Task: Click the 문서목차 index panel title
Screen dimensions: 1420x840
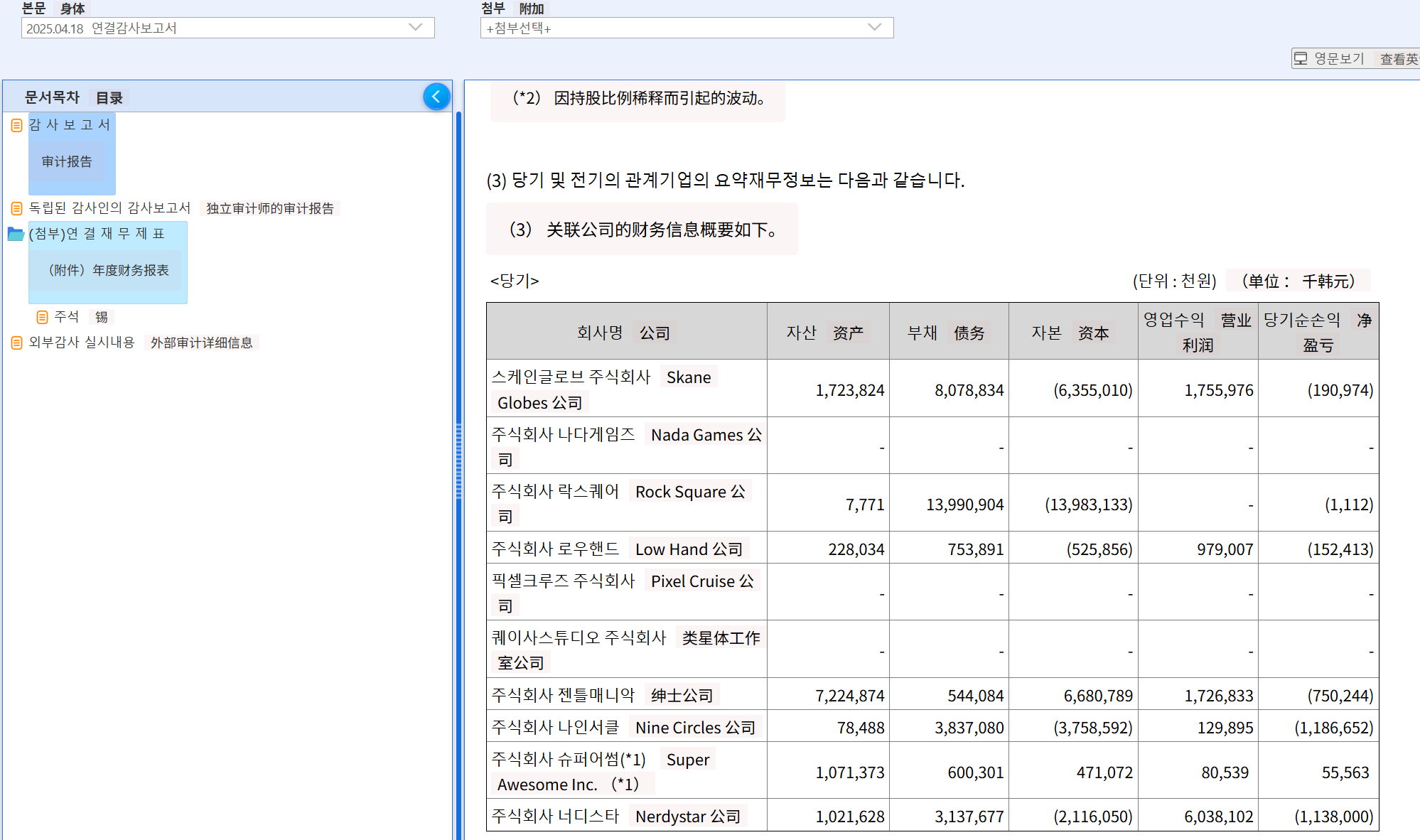Action: pos(52,97)
